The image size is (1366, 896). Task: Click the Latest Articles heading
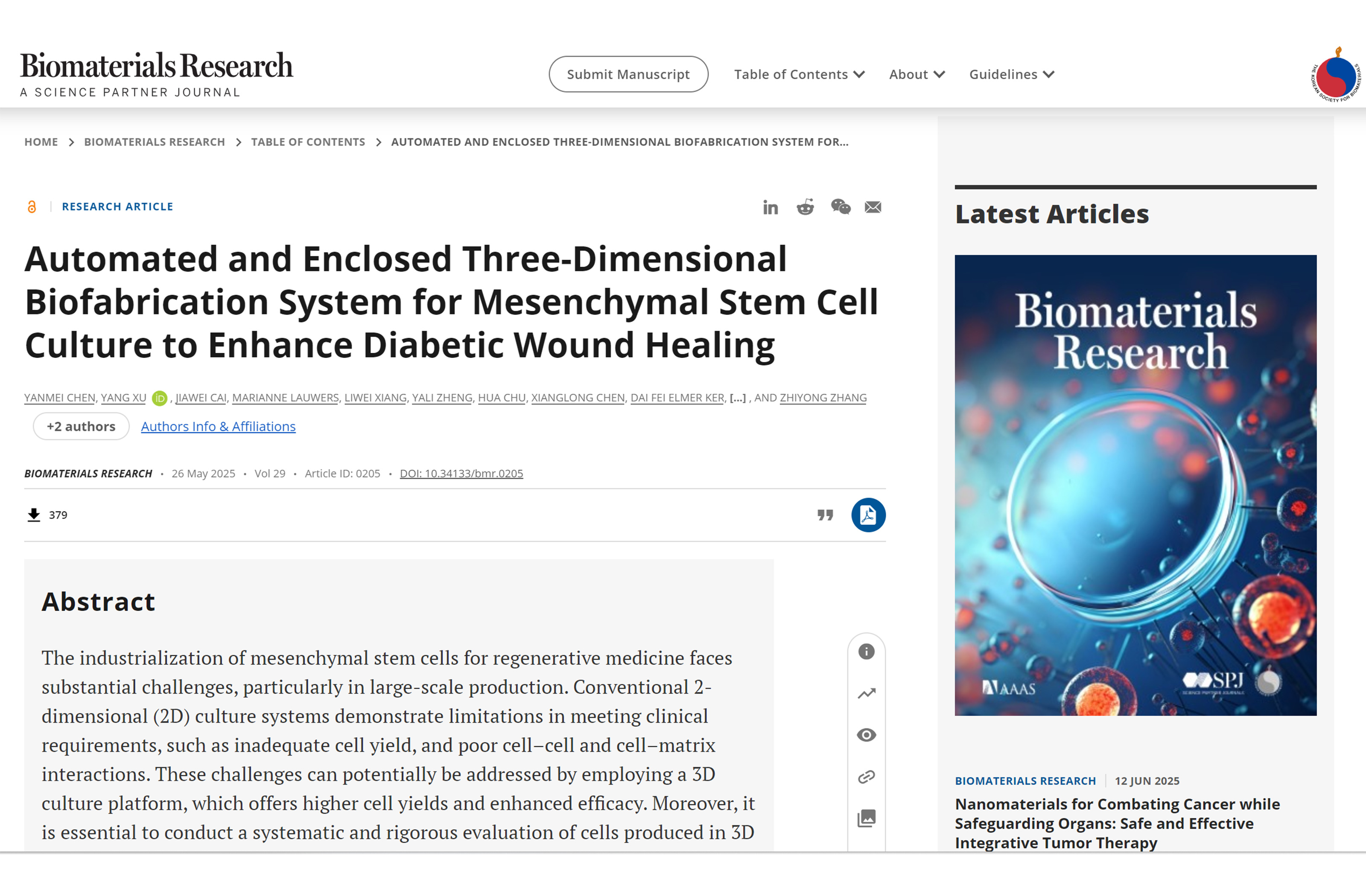point(1052,214)
